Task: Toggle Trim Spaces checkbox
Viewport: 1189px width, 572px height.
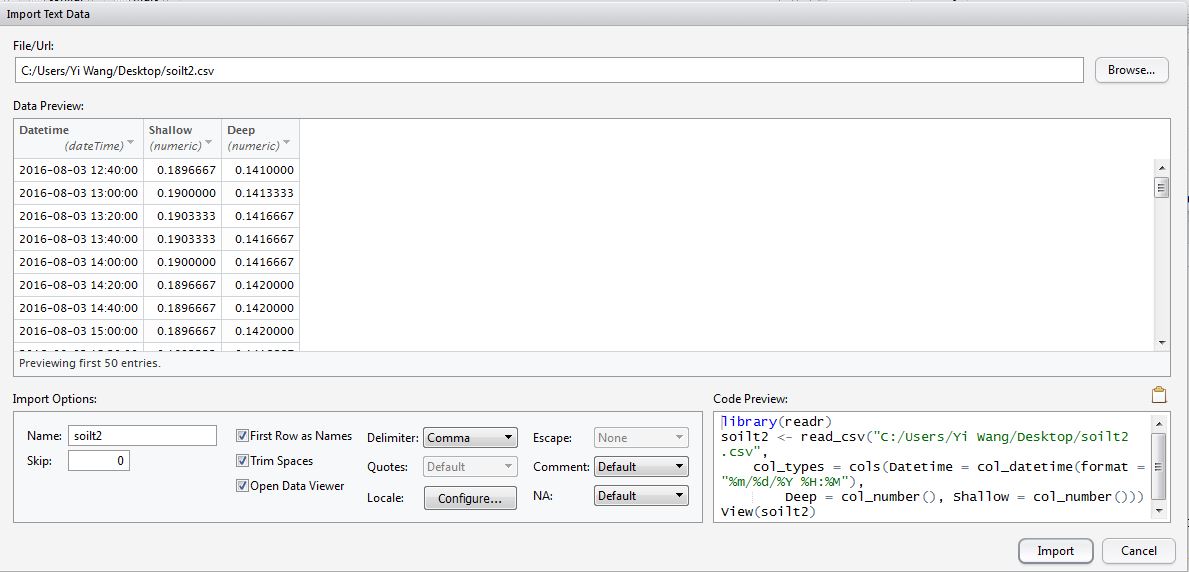Action: click(243, 461)
